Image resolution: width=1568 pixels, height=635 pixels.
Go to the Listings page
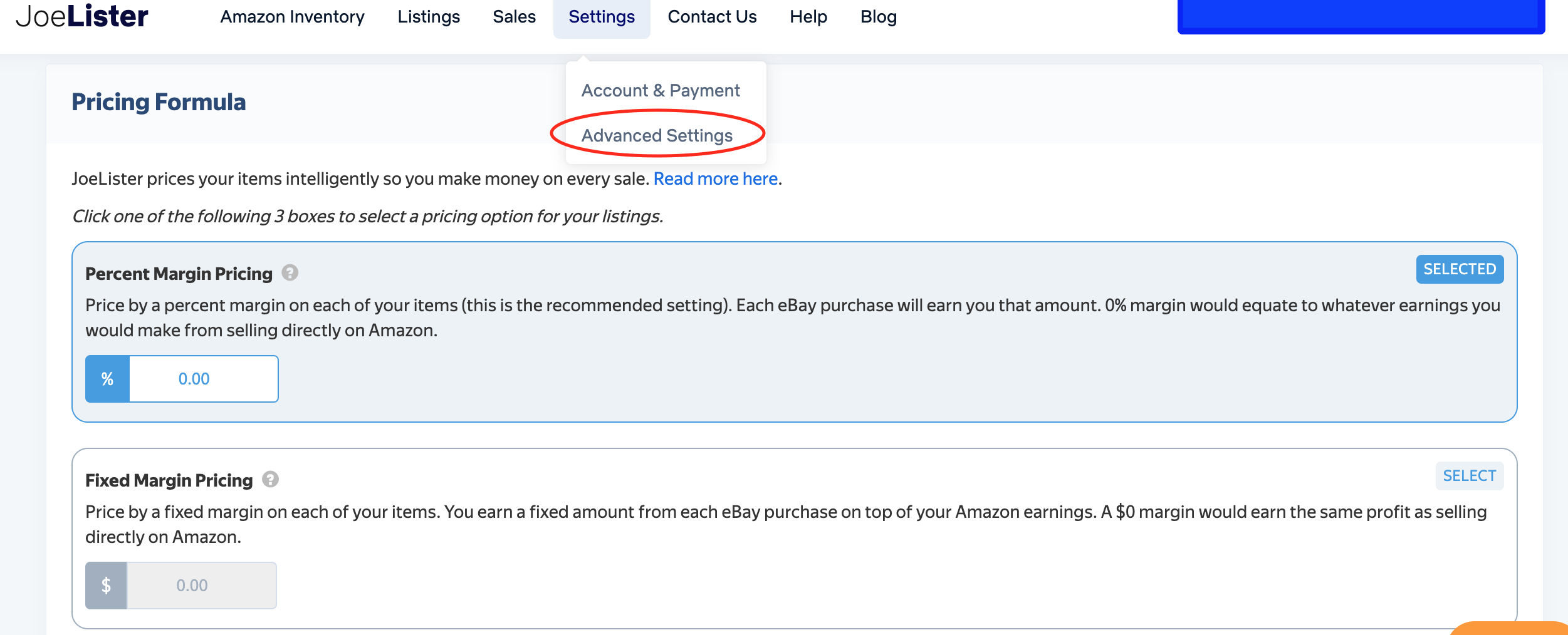pos(429,17)
